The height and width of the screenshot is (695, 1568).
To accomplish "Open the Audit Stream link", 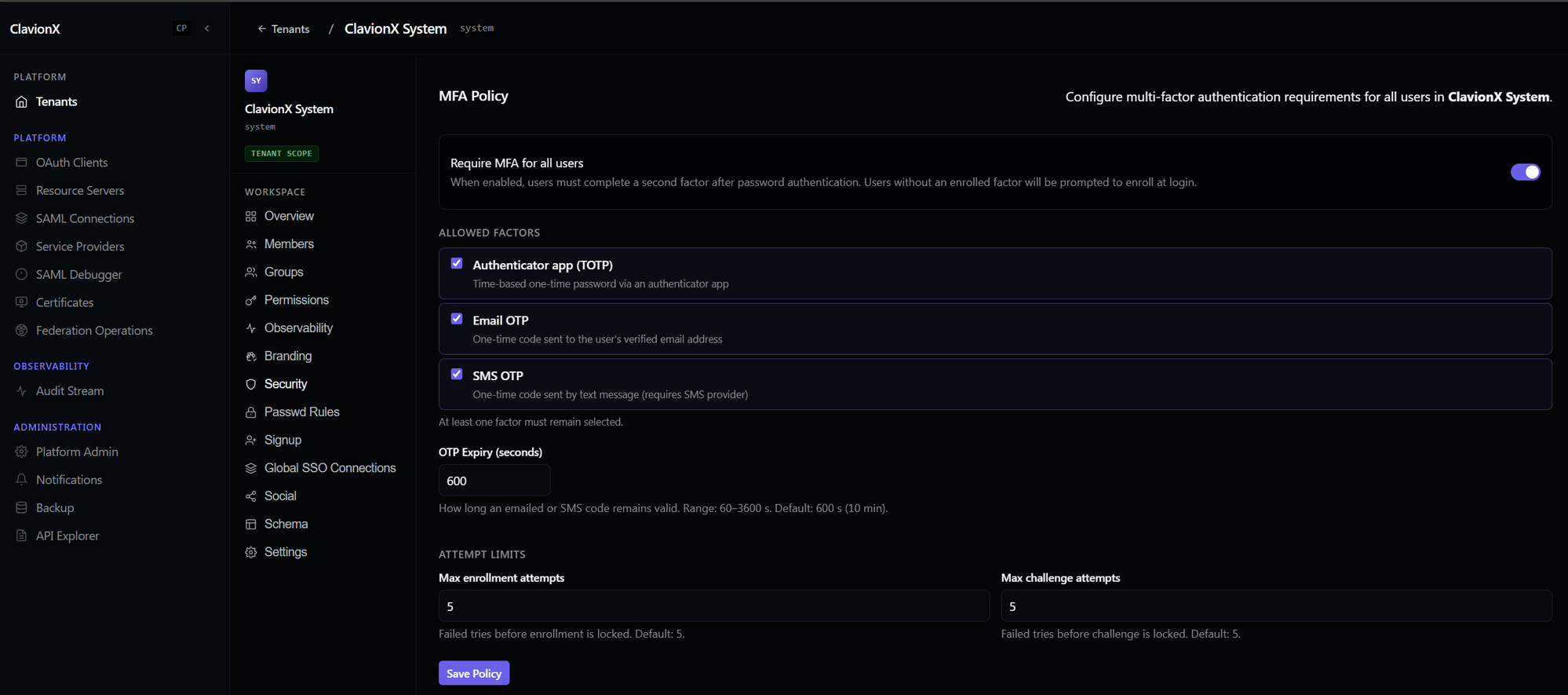I will pos(69,391).
